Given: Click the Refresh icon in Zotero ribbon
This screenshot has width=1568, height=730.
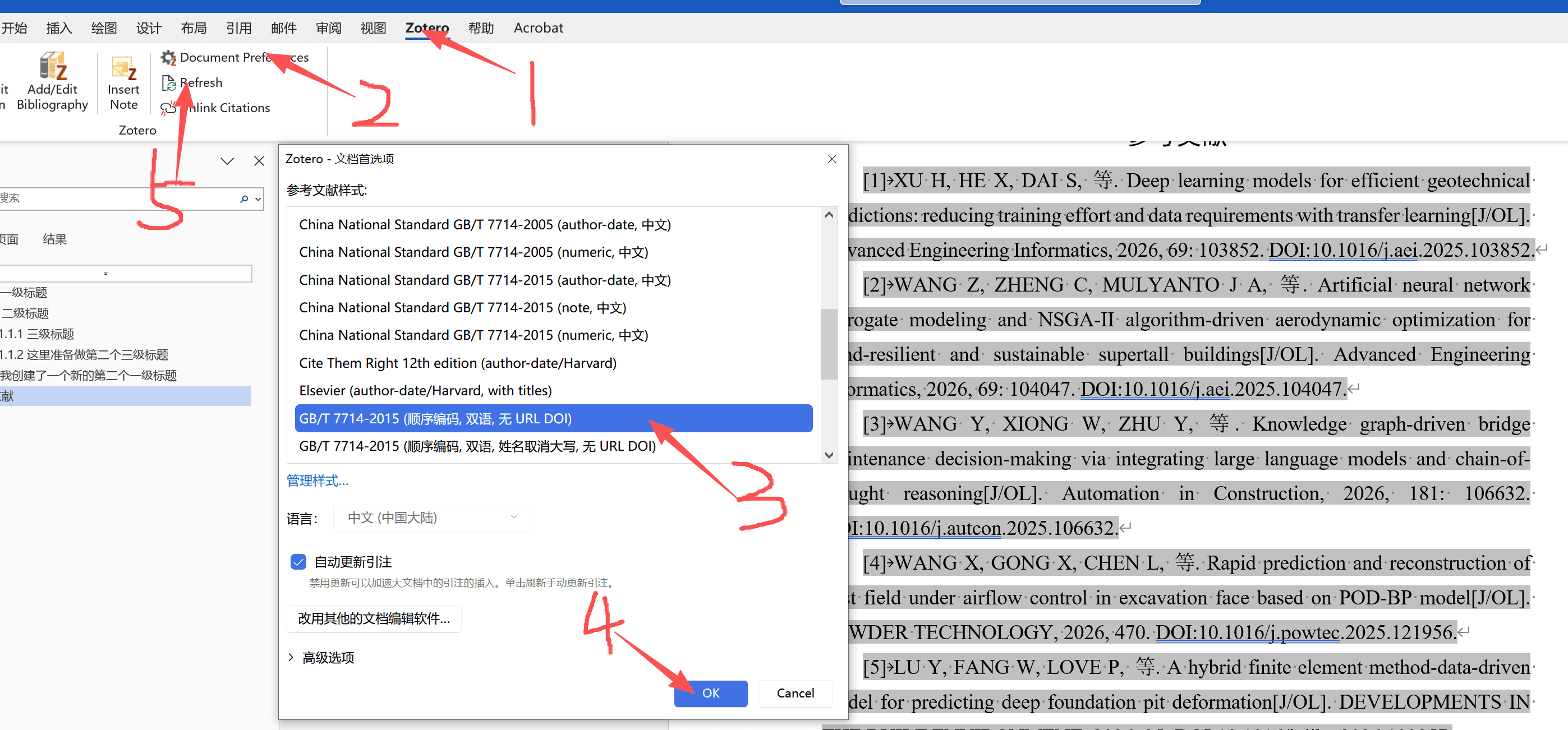Looking at the screenshot, I should [169, 83].
